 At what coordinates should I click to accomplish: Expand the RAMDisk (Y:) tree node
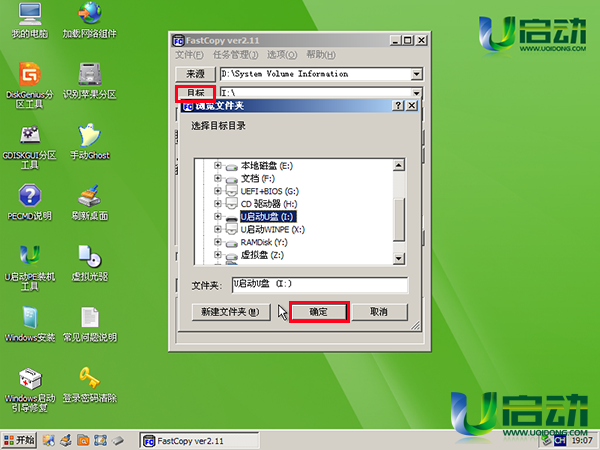218,241
